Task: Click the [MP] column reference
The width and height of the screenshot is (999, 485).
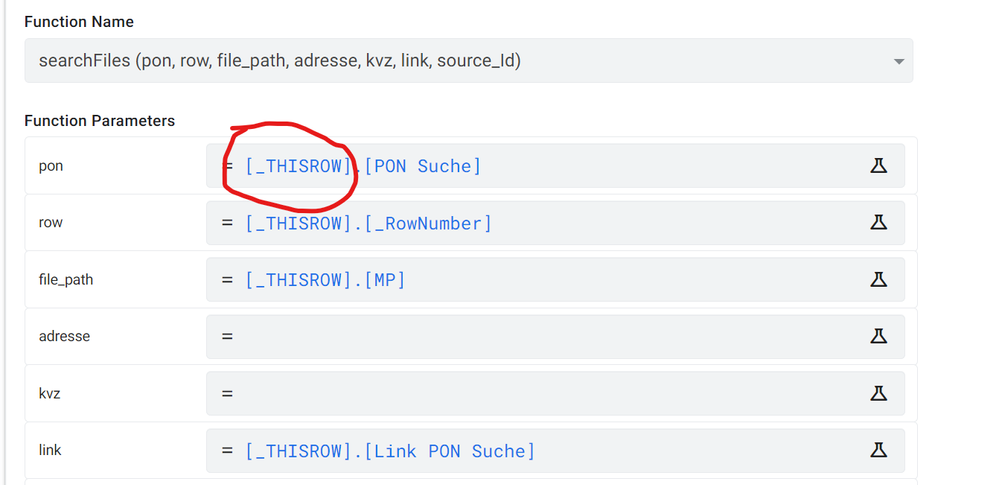Action: [x=385, y=280]
